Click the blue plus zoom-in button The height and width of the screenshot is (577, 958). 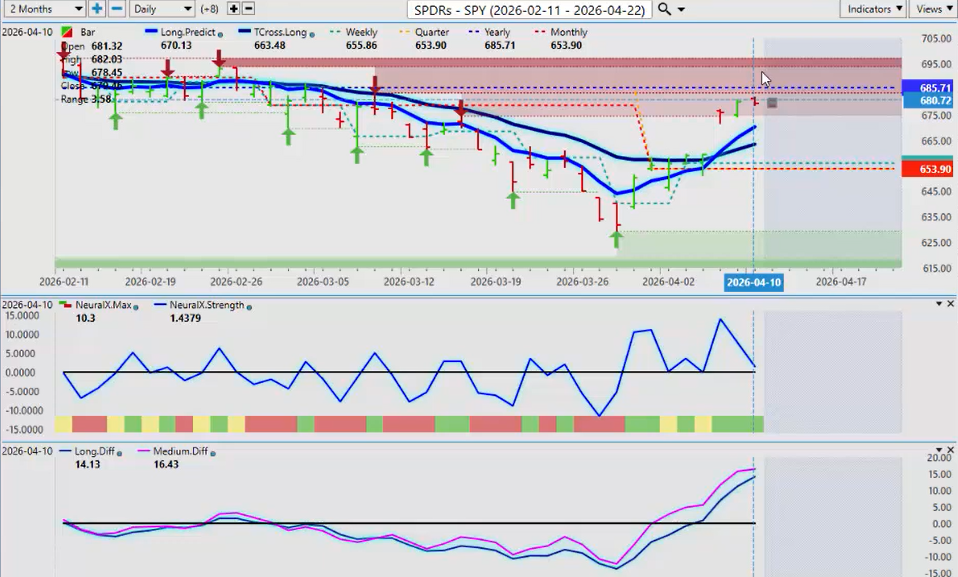tap(97, 9)
